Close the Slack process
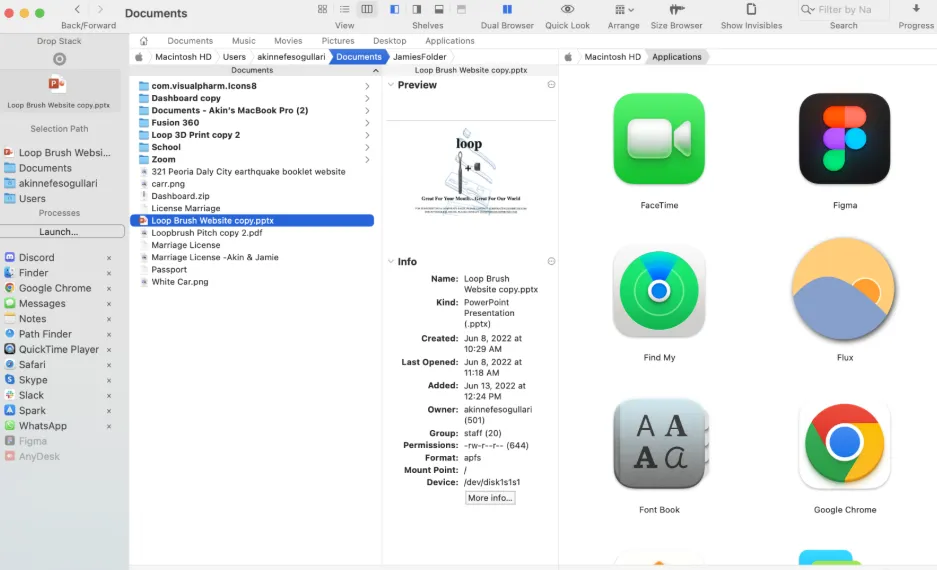Image resolution: width=937 pixels, height=570 pixels. click(x=109, y=396)
